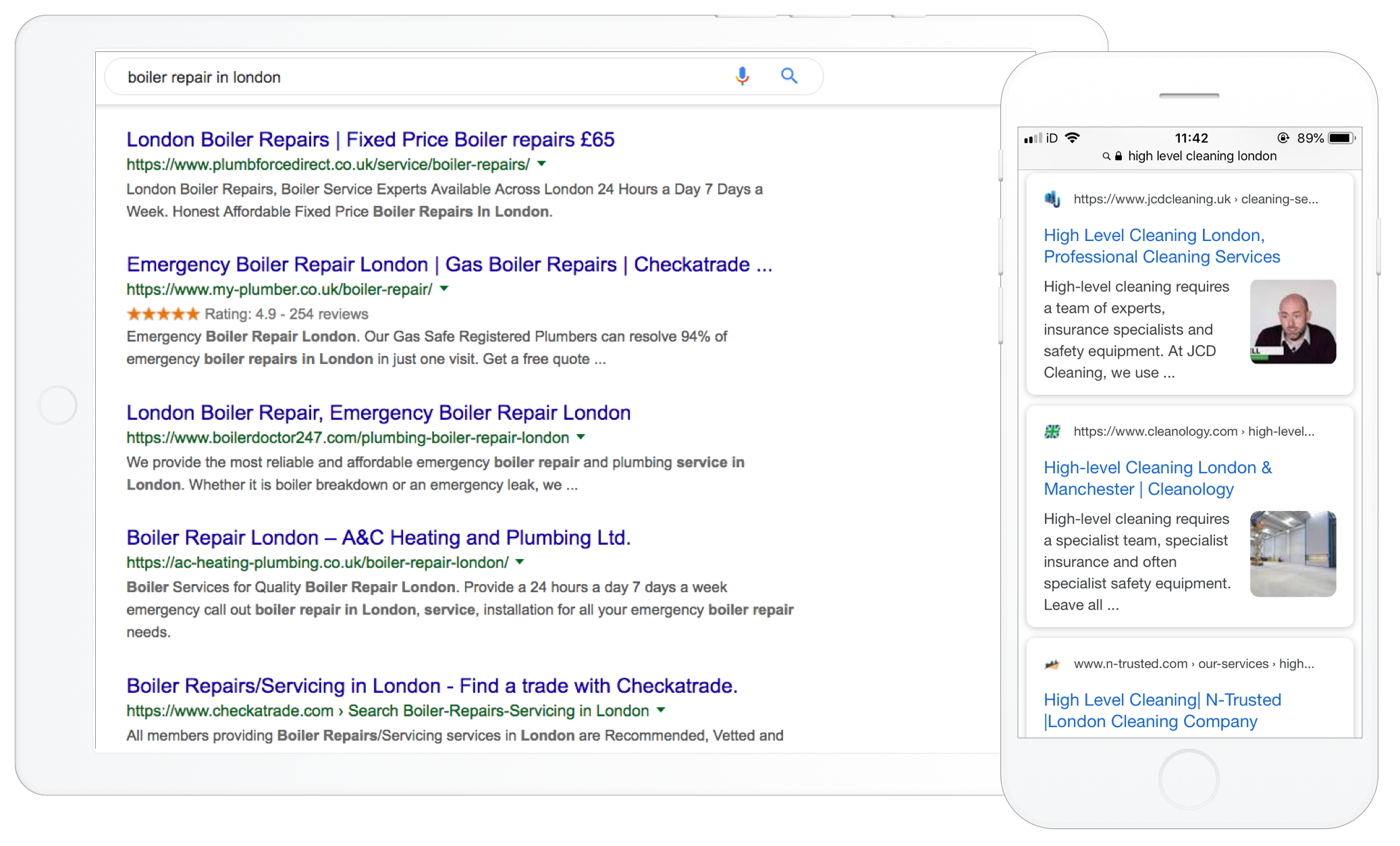Tap the battery icon in phone status bar
Viewport: 1400px width, 846px height.
point(1342,138)
